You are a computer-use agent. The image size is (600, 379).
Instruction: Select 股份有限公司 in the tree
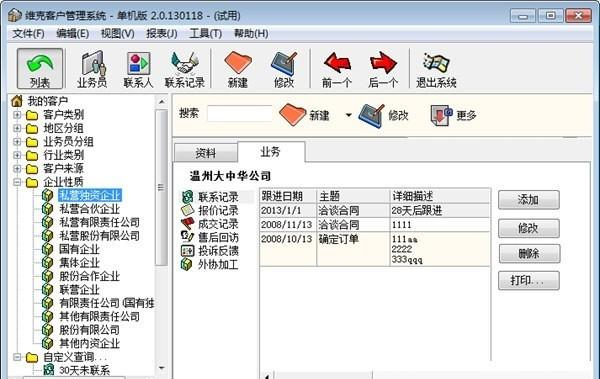point(89,330)
